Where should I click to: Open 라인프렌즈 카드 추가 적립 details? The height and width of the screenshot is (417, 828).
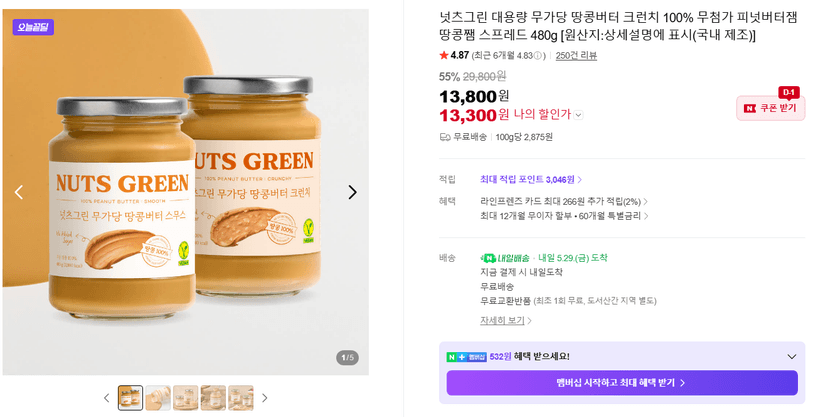point(564,201)
